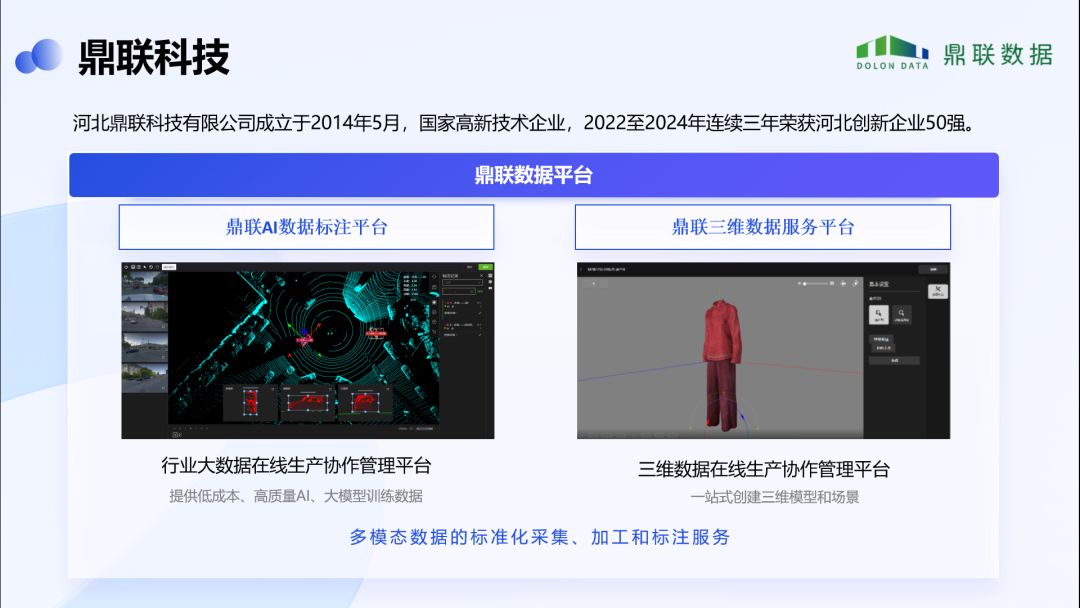
Task: Click the zoom slider in the 3D viewer screenshot
Action: (x=816, y=283)
